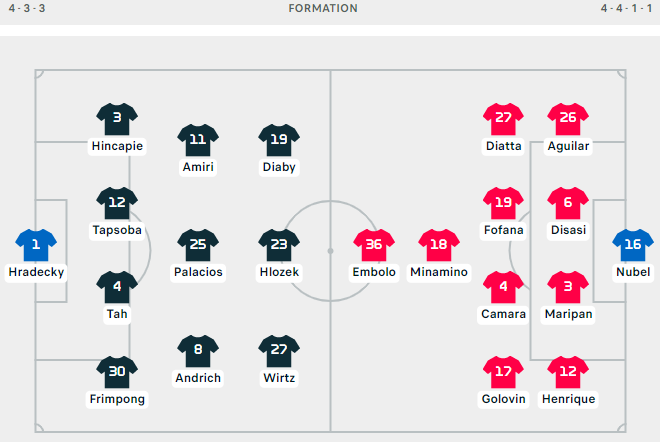Click the FORMATION header label
This screenshot has height=442, width=660.
coord(323,8)
